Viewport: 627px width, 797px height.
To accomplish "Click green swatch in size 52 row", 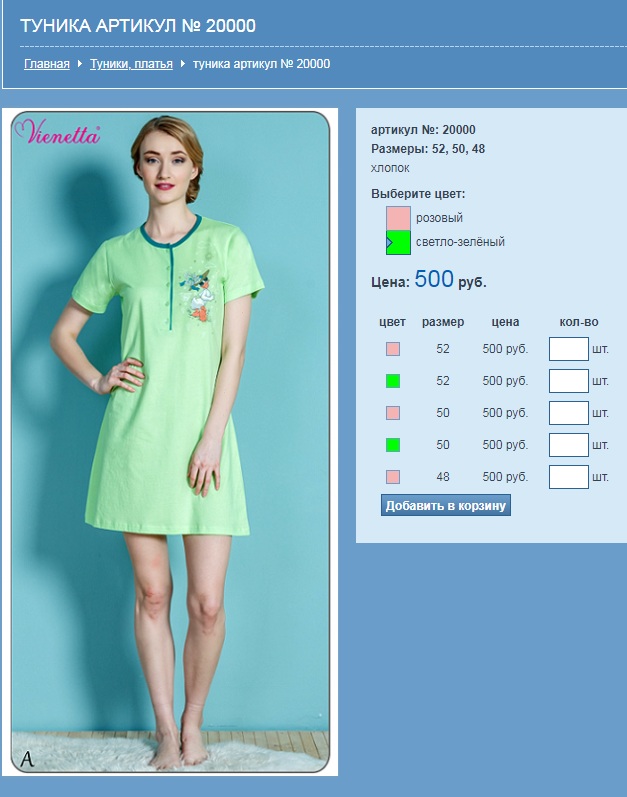I will point(393,381).
